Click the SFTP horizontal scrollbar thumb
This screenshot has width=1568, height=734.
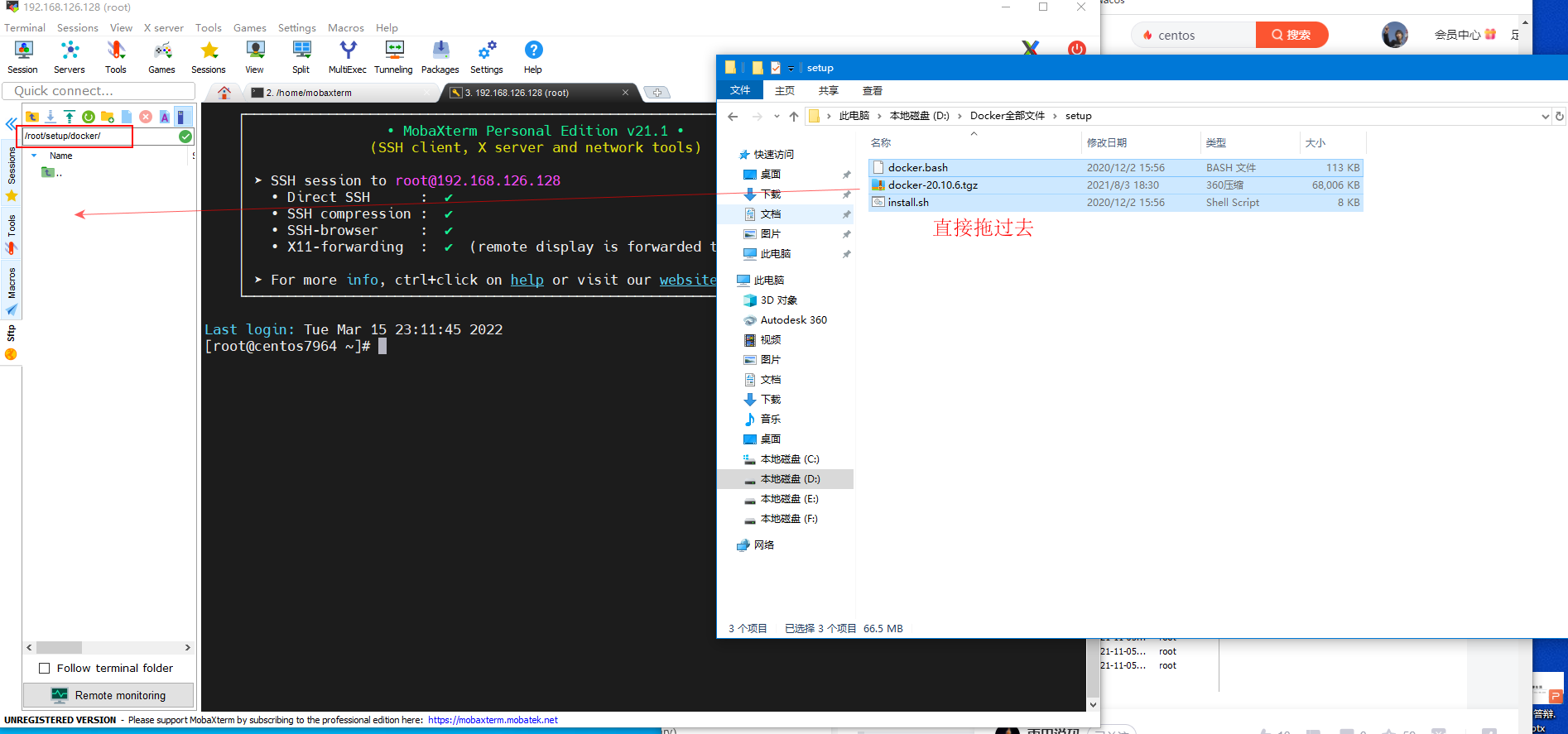(59, 648)
